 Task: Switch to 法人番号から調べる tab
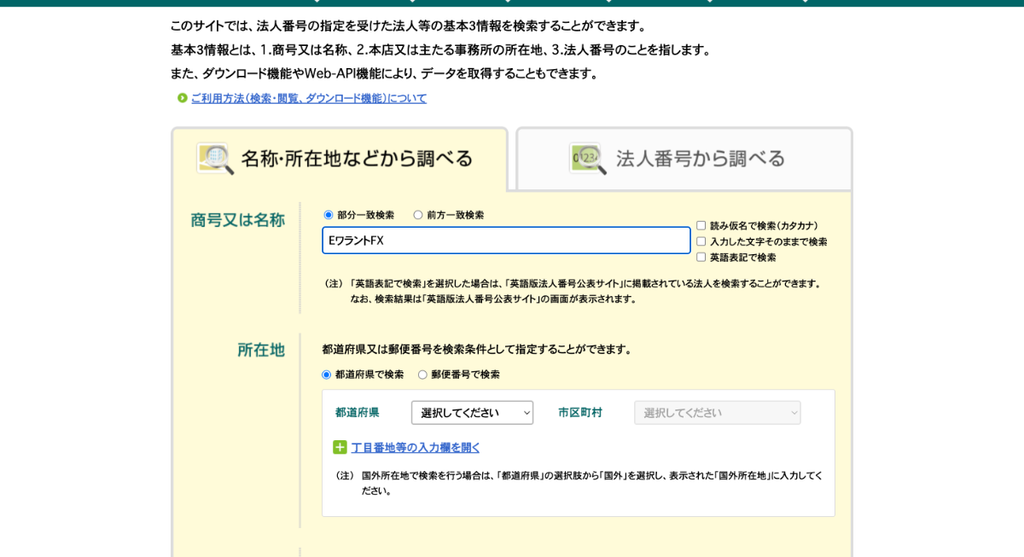[x=684, y=159]
